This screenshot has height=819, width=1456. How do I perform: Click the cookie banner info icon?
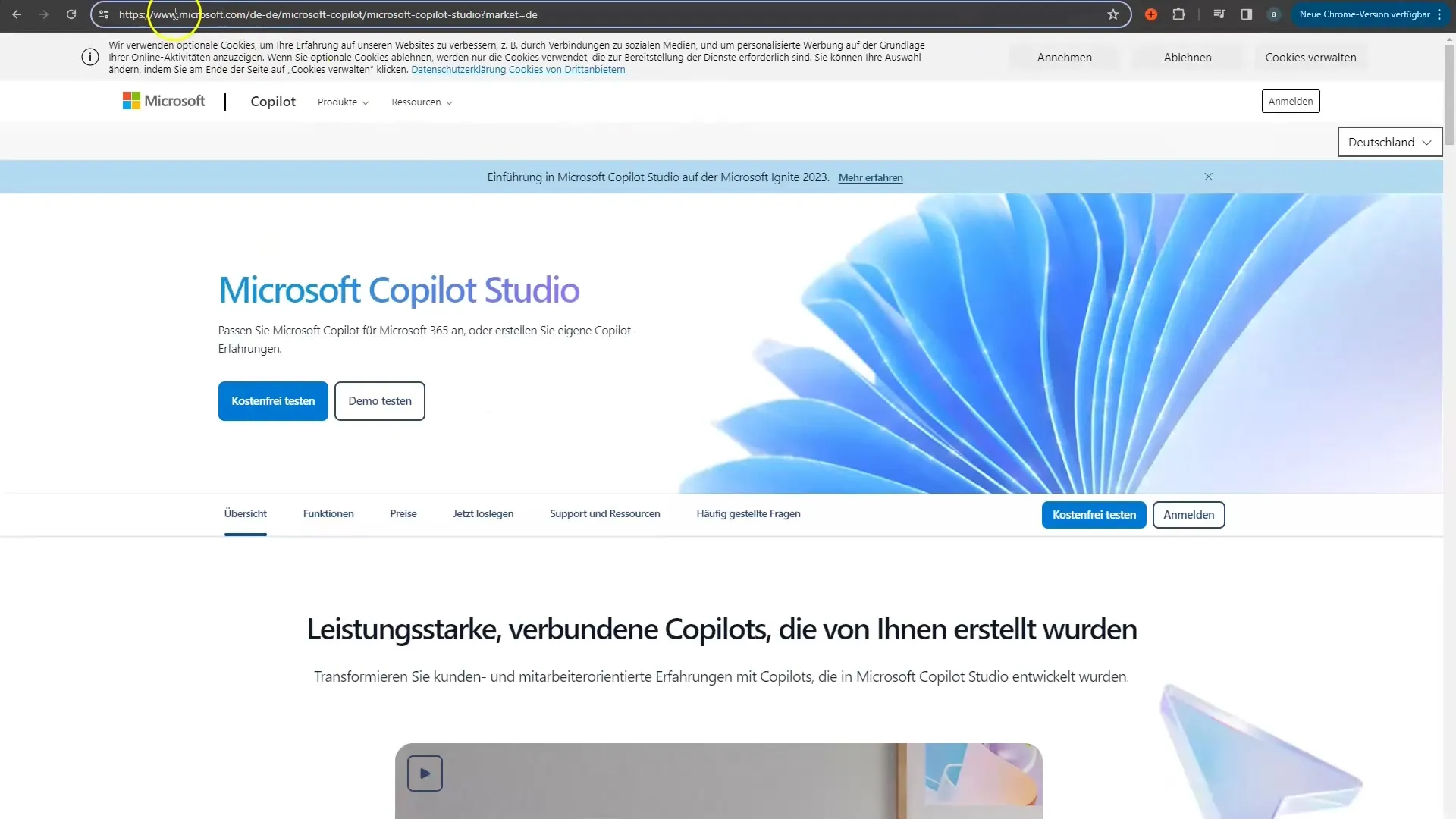point(90,57)
